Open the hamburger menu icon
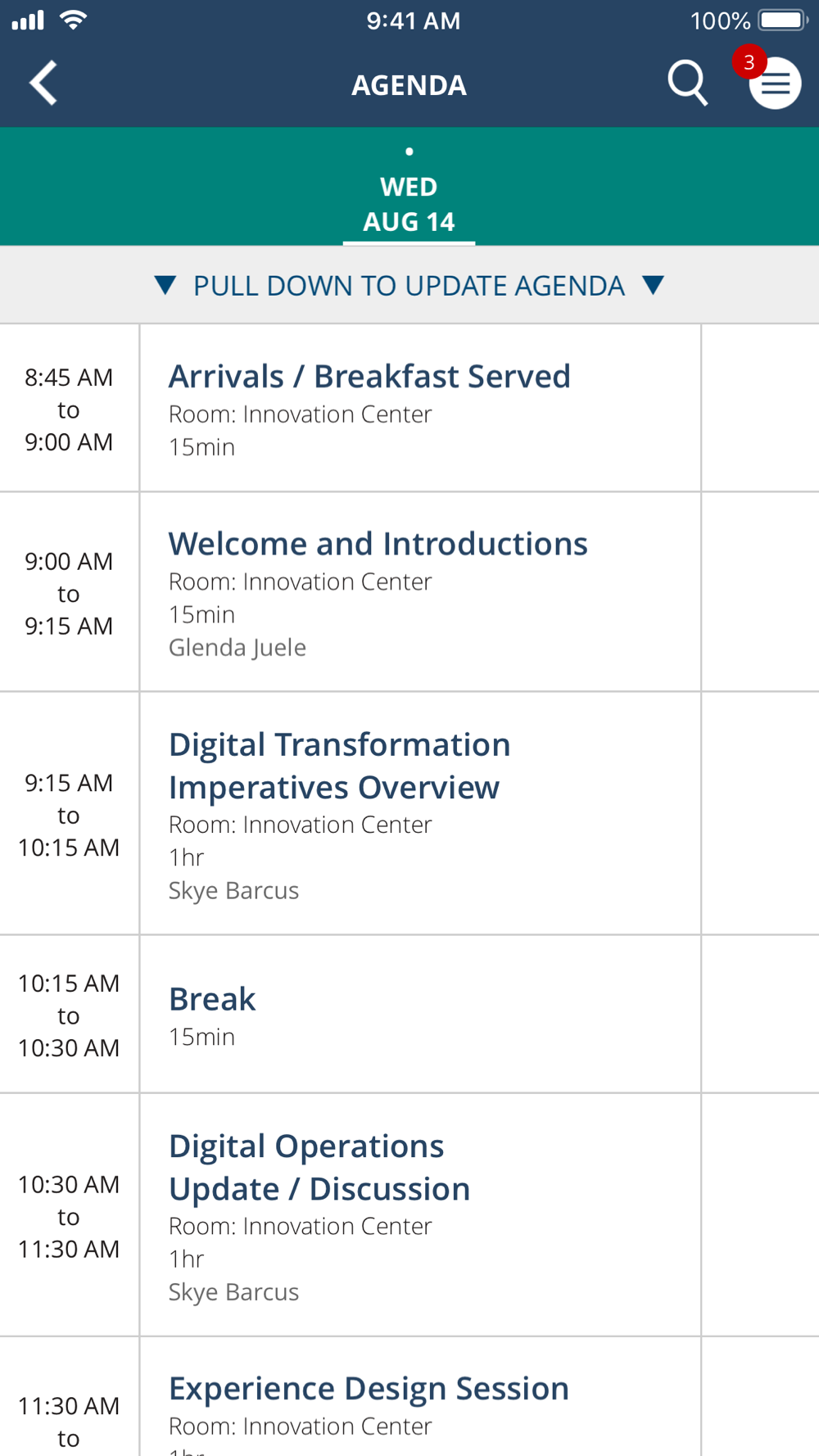This screenshot has height=1456, width=819. pyautogui.click(x=775, y=84)
